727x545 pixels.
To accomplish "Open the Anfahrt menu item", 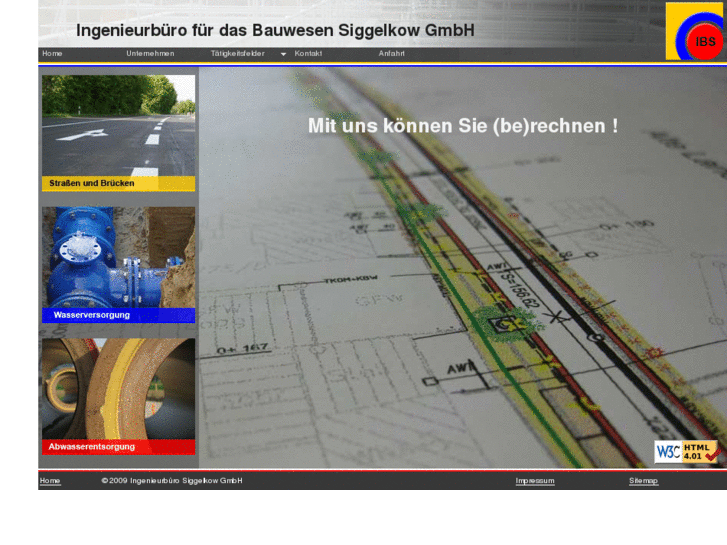I will tap(391, 54).
